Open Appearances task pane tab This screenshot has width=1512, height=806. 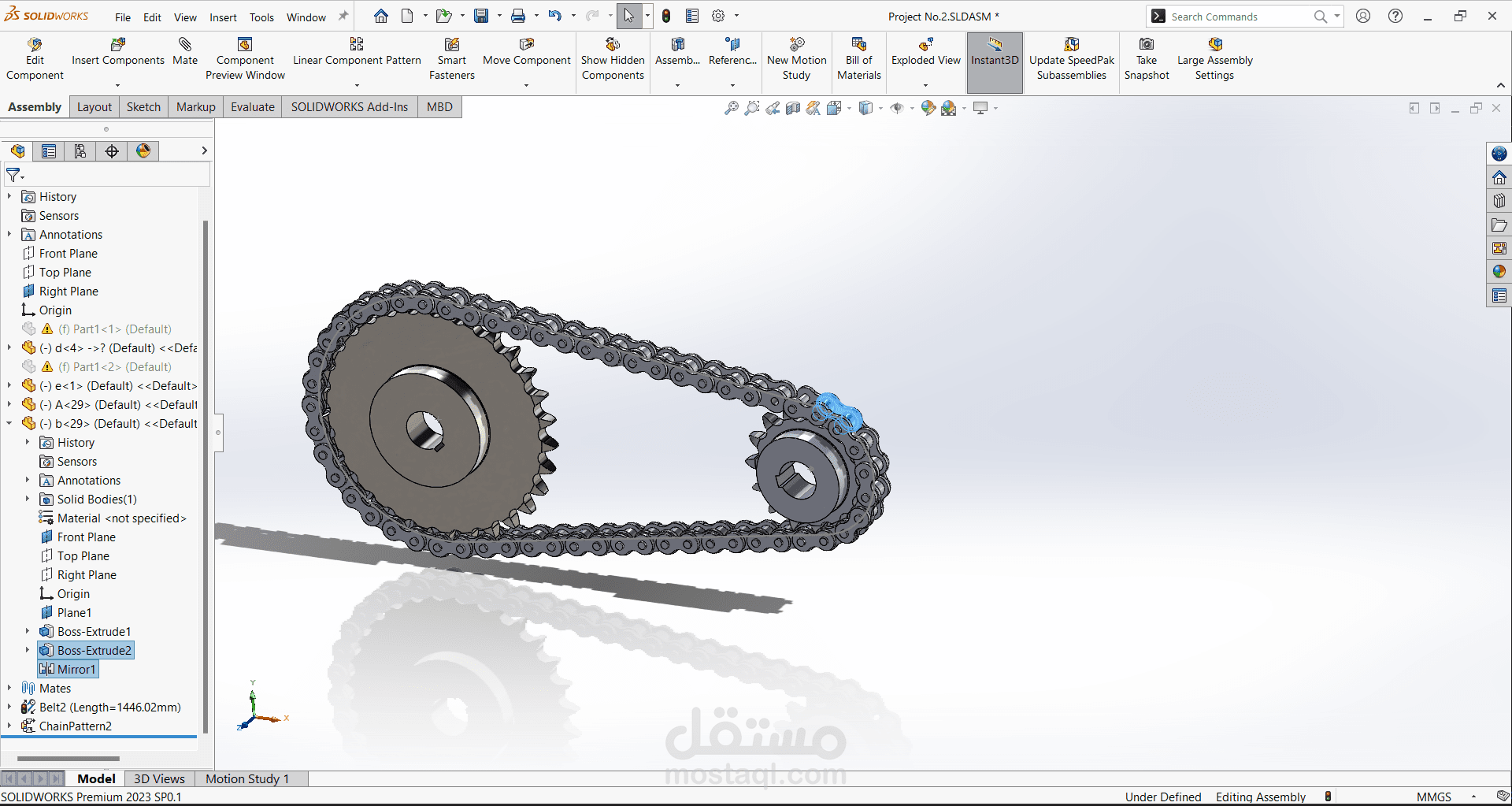pos(1499,271)
